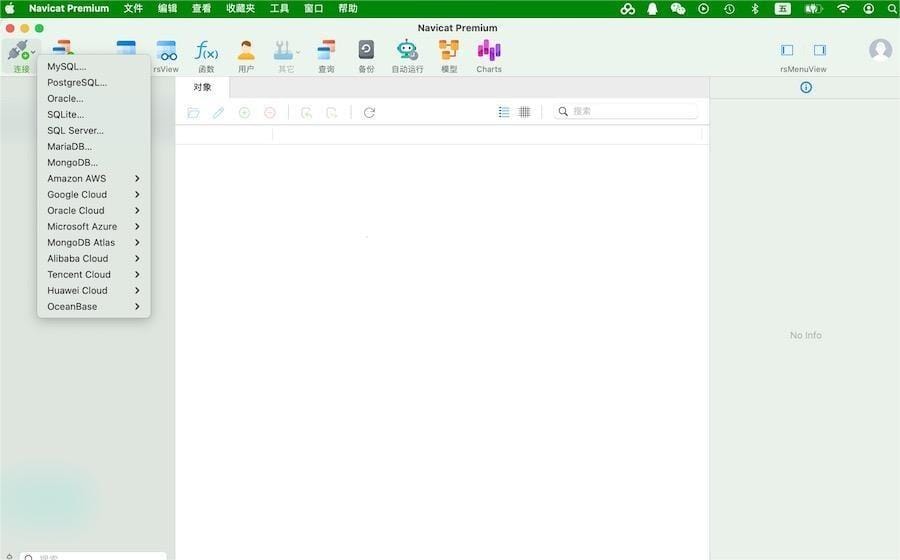Select the 对象 objects tab

click(202, 87)
